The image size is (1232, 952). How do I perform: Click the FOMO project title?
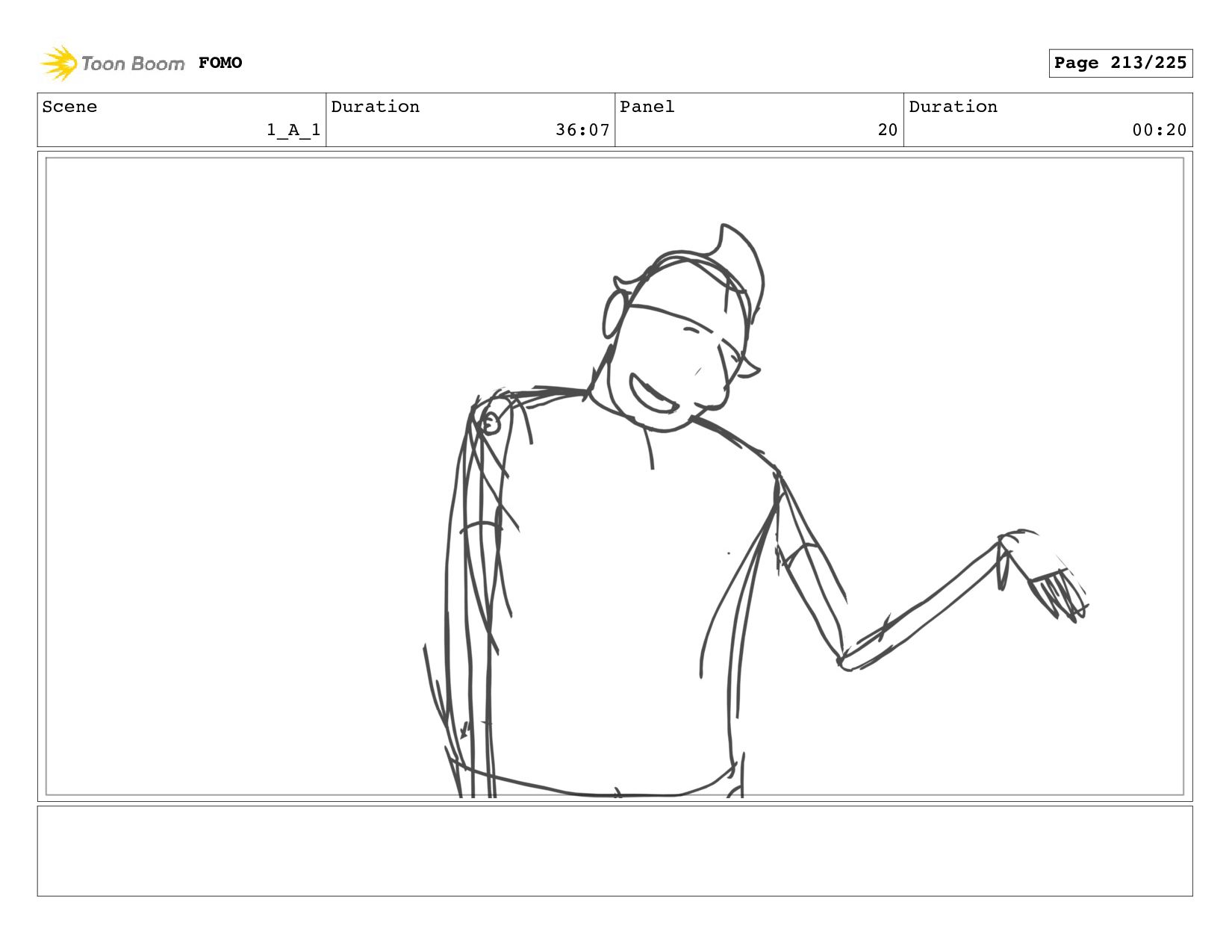220,63
